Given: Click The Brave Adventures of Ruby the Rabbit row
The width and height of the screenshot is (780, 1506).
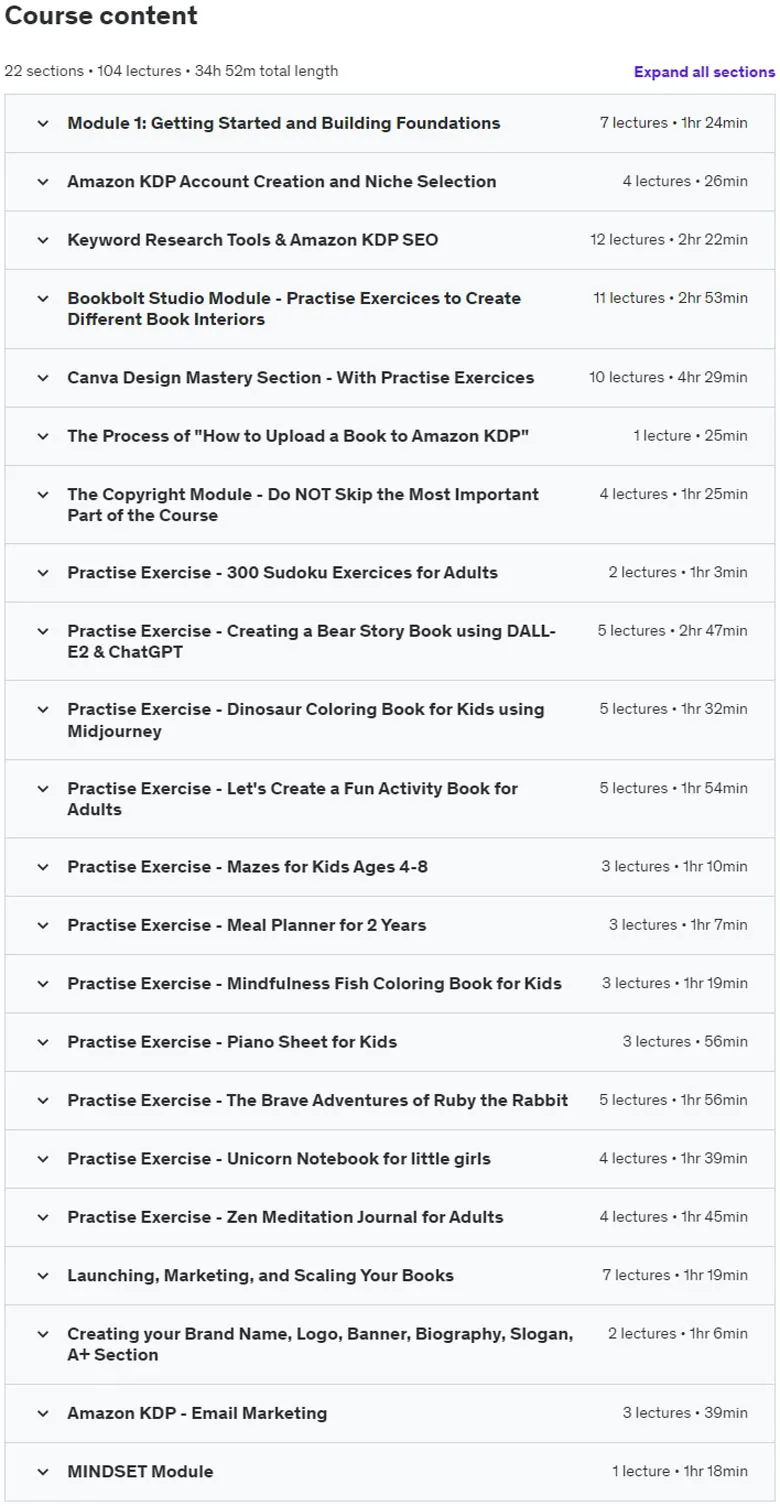Looking at the screenshot, I should pos(390,1100).
